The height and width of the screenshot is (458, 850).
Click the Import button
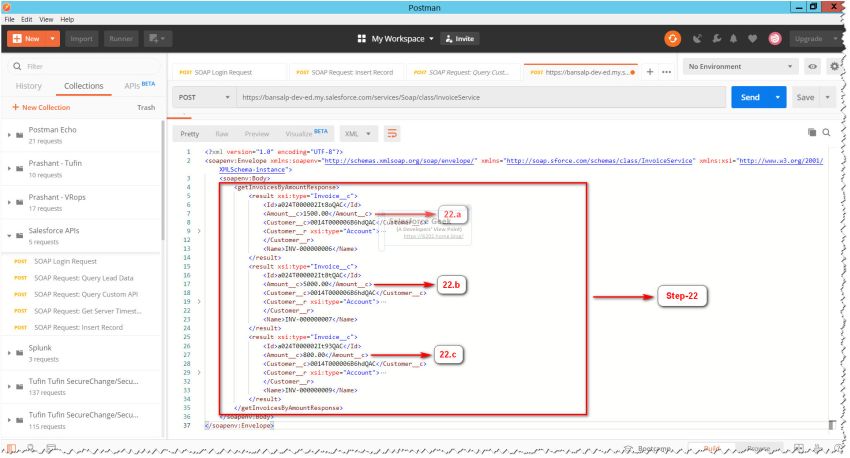pyautogui.click(x=81, y=38)
